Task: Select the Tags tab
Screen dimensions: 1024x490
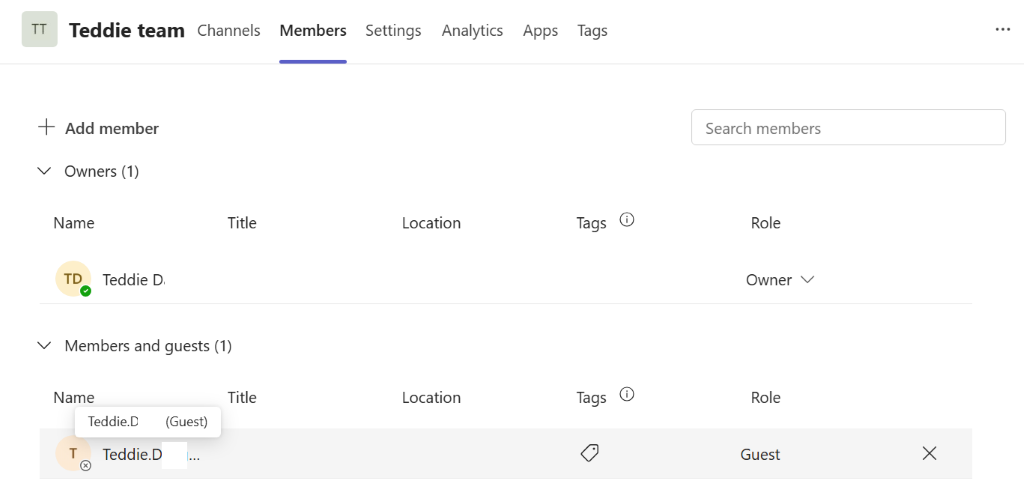Action: point(592,30)
